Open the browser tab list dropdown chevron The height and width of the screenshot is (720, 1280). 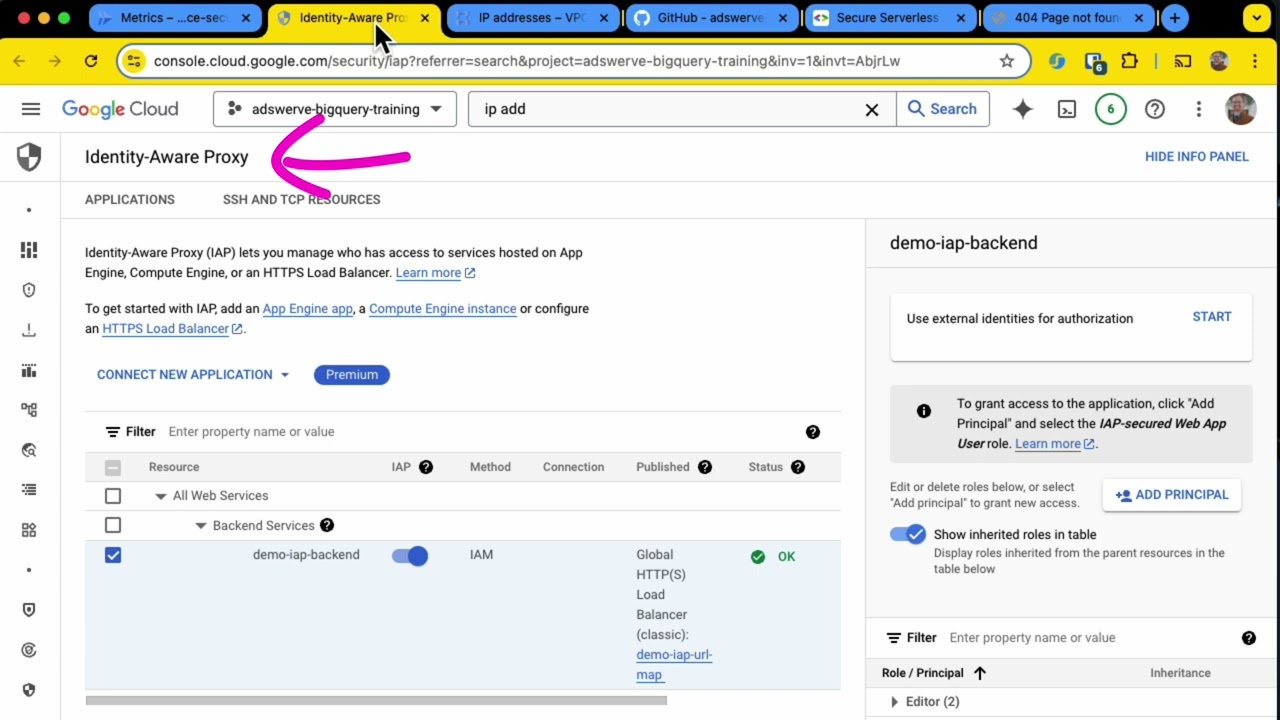pos(1256,18)
